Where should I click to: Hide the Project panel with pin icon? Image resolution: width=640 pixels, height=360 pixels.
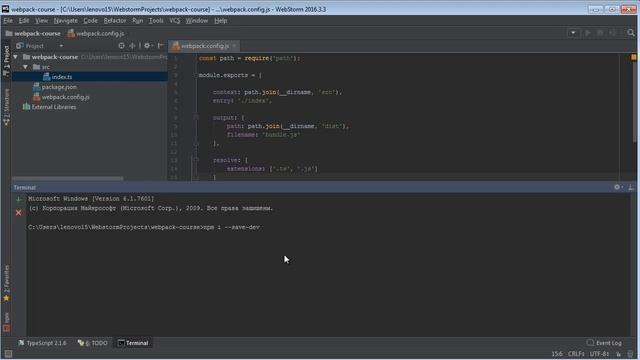[161, 46]
